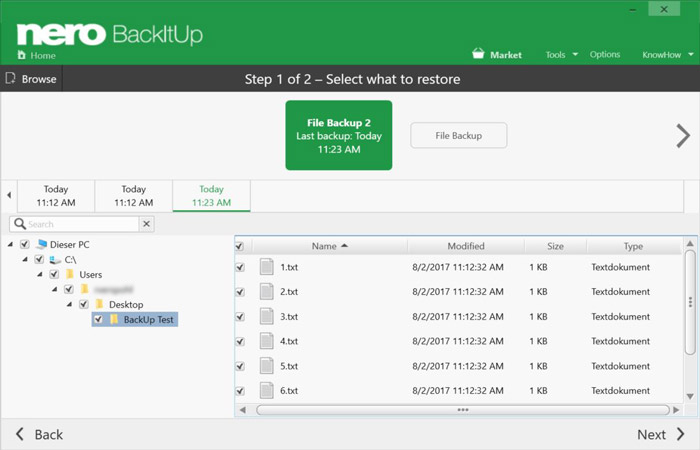Toggle the C:\ drive checkbox
700x450 pixels.
(39, 259)
